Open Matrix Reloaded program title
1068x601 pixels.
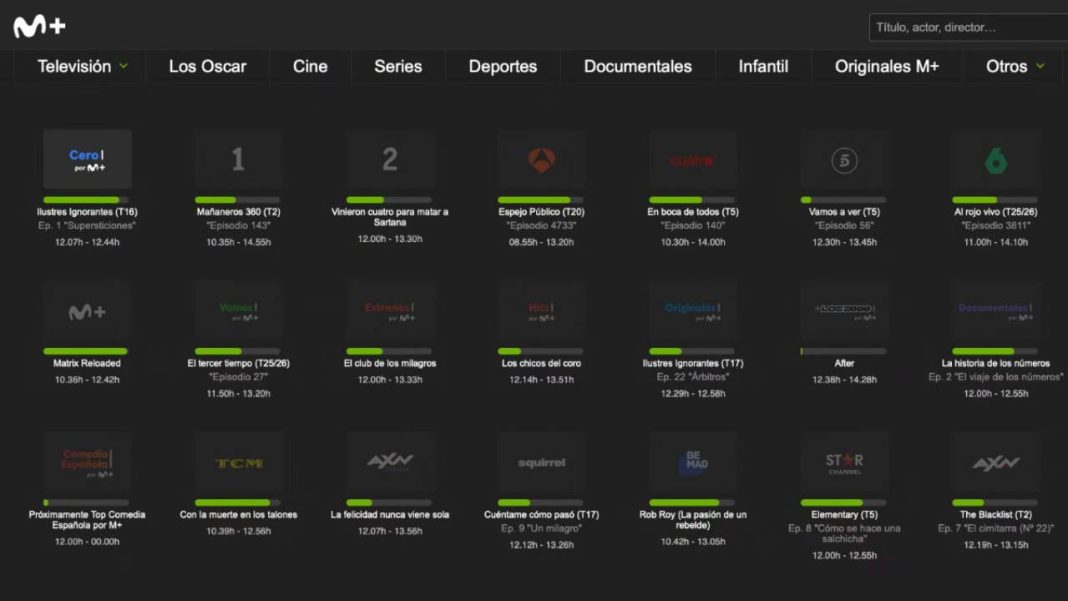click(x=87, y=363)
